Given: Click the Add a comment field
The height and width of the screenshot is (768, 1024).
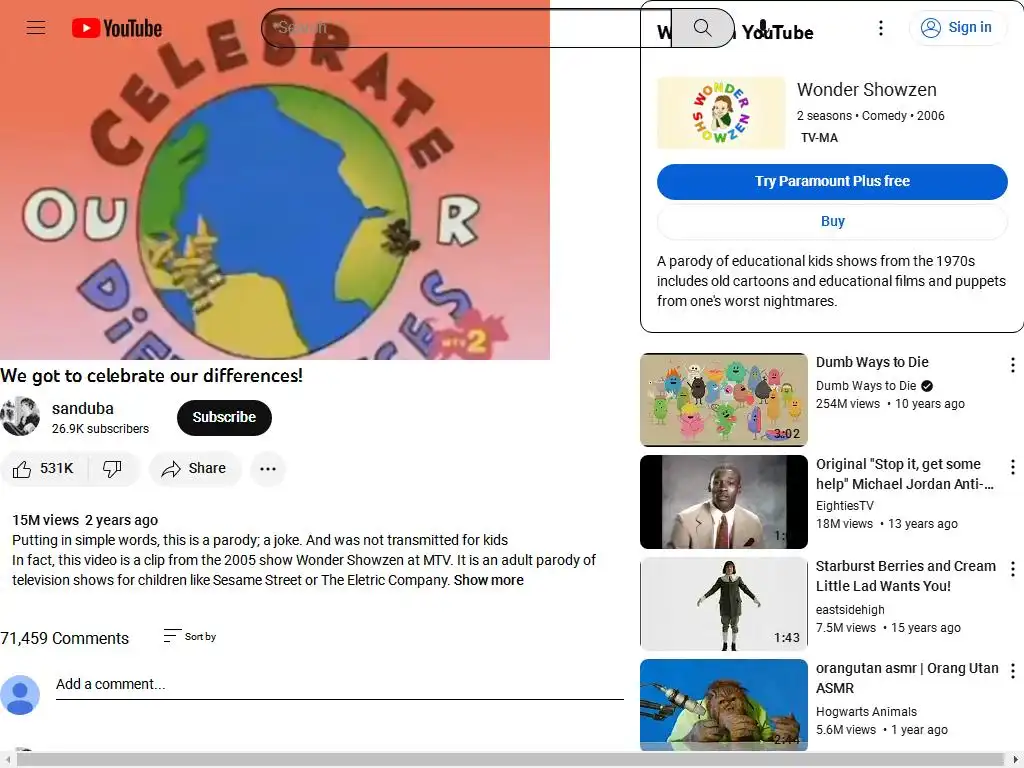Looking at the screenshot, I should (340, 684).
